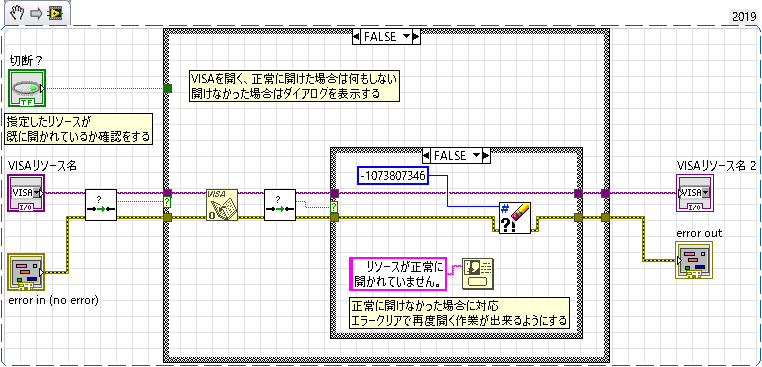This screenshot has width=762, height=367.
Task: Select the first error check node near VISAリソース名
Action: pyautogui.click(x=101, y=205)
